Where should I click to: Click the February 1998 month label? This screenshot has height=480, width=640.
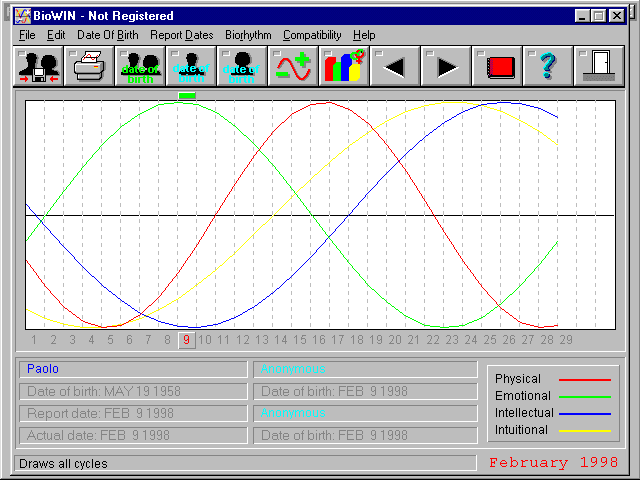[x=555, y=463]
